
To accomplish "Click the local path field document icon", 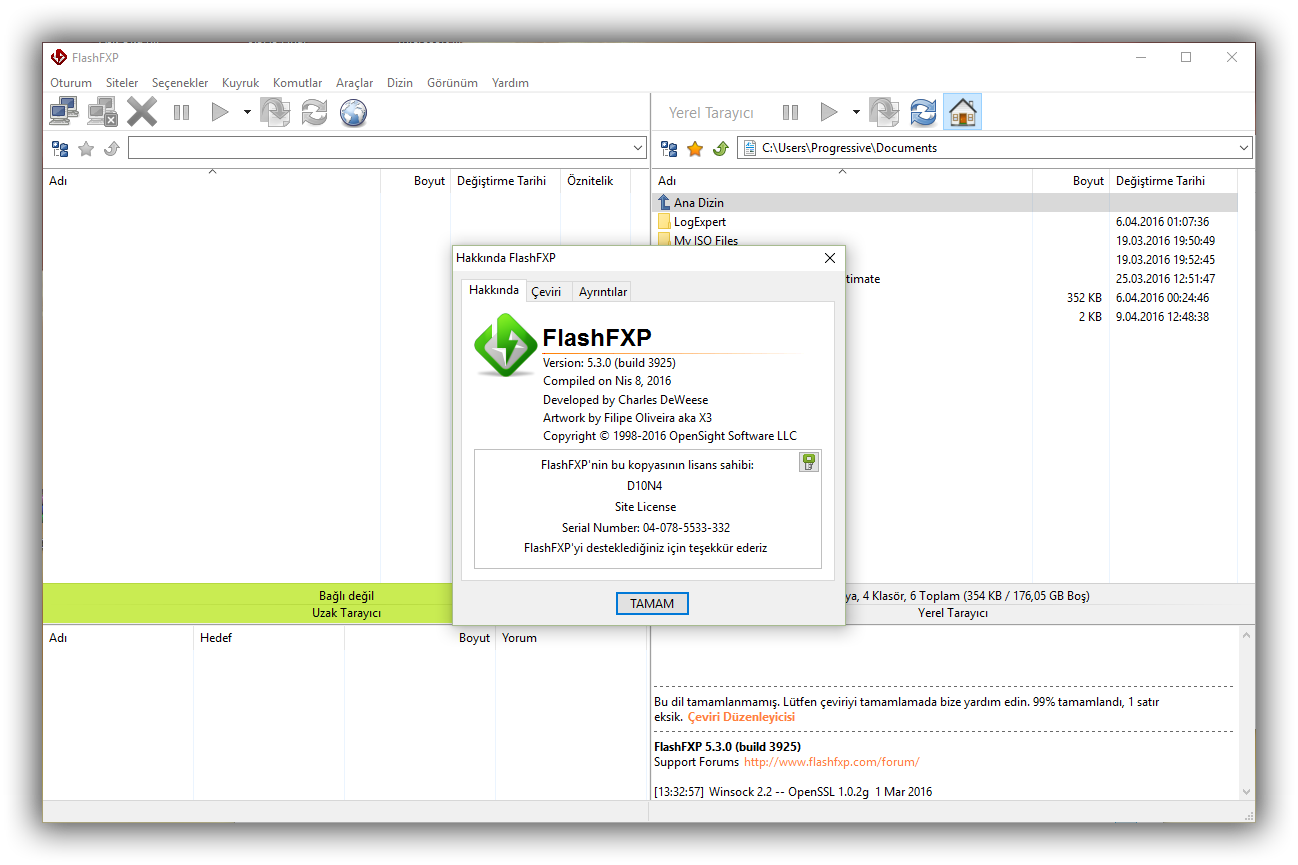I will [748, 148].
